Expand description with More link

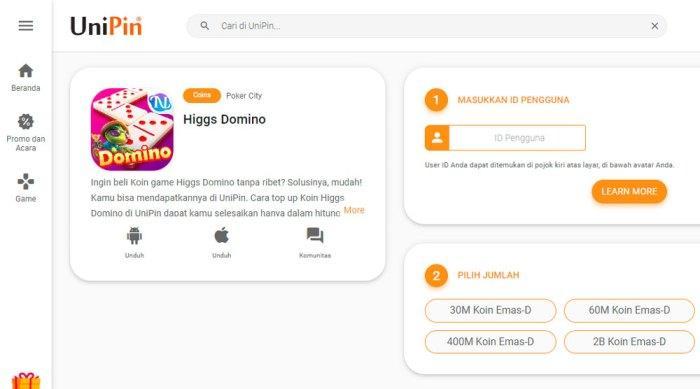(x=354, y=210)
